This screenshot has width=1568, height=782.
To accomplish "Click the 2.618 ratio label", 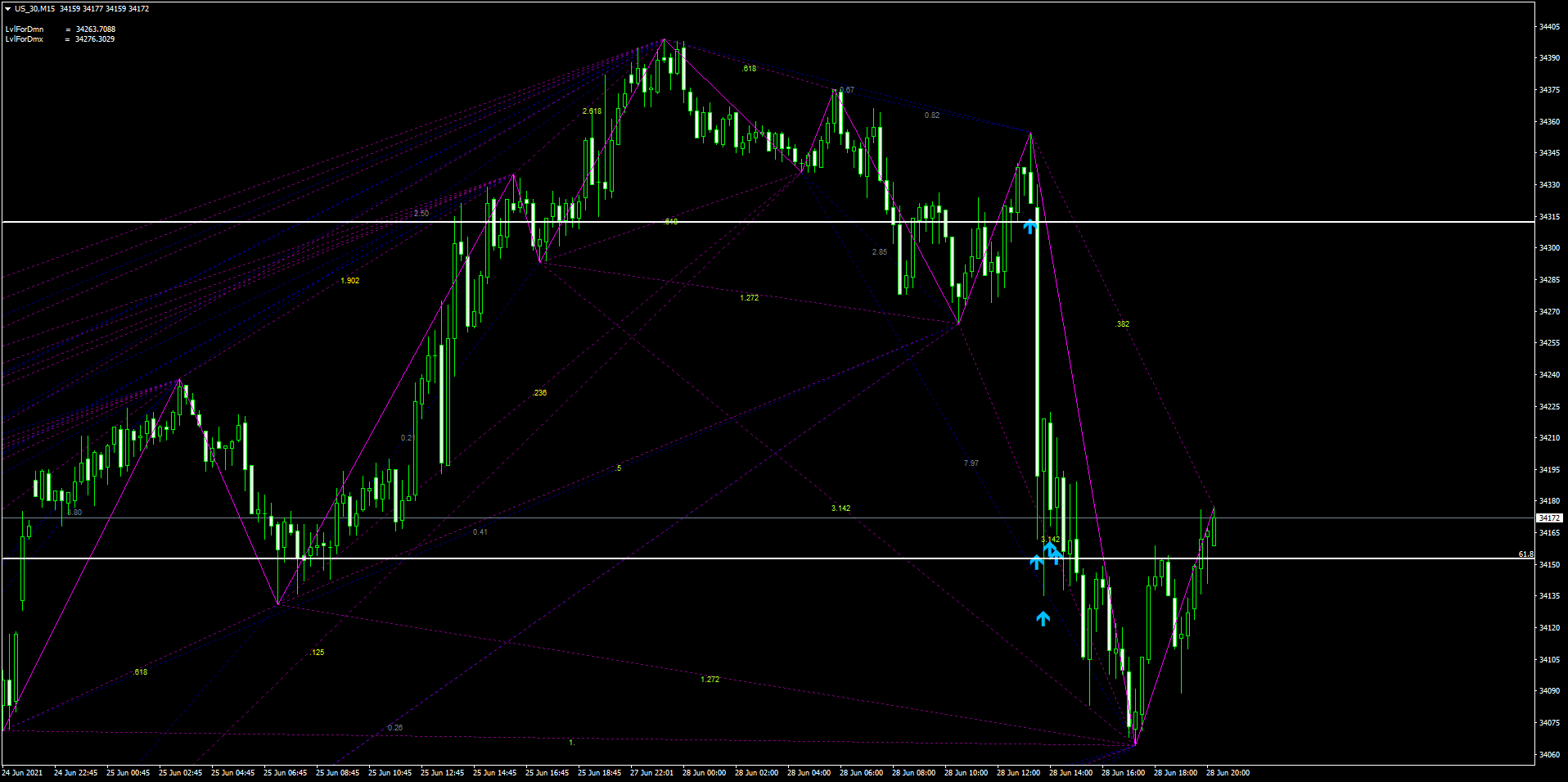I will pos(592,111).
